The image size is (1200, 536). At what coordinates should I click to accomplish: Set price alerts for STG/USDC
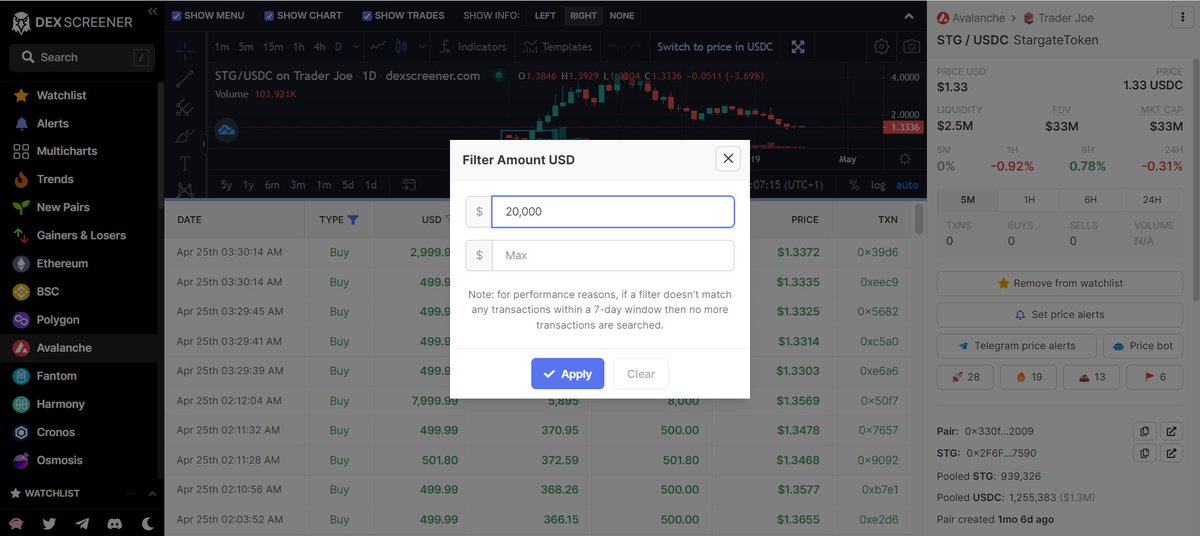(x=1061, y=314)
